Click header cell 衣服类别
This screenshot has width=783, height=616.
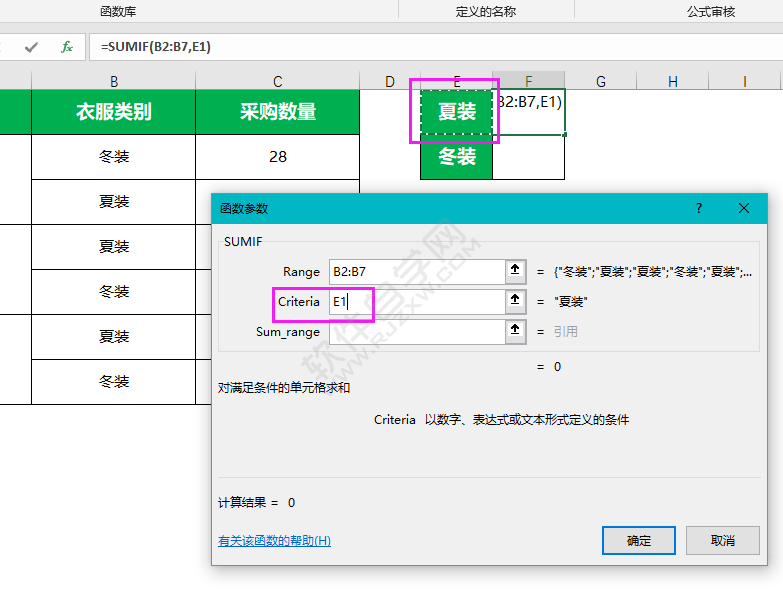pos(113,112)
